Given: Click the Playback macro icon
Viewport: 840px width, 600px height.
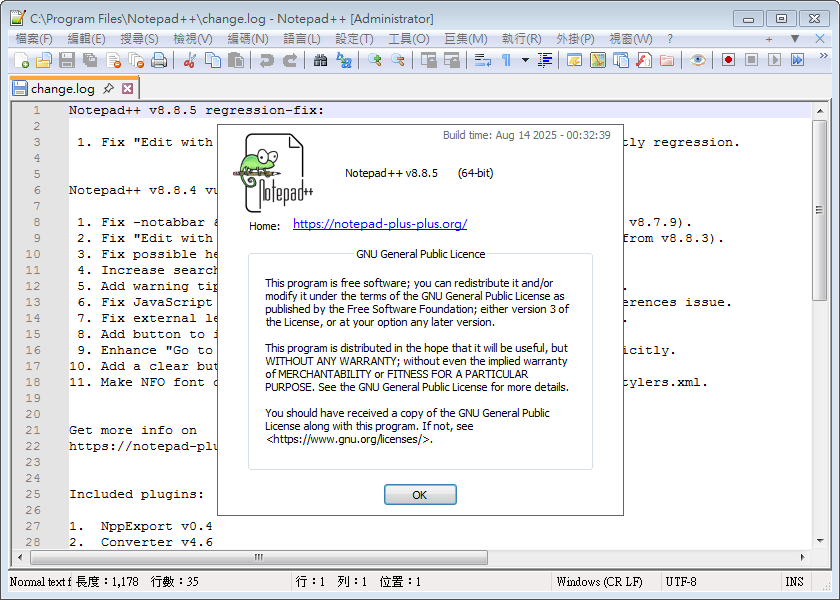Looking at the screenshot, I should click(x=775, y=60).
